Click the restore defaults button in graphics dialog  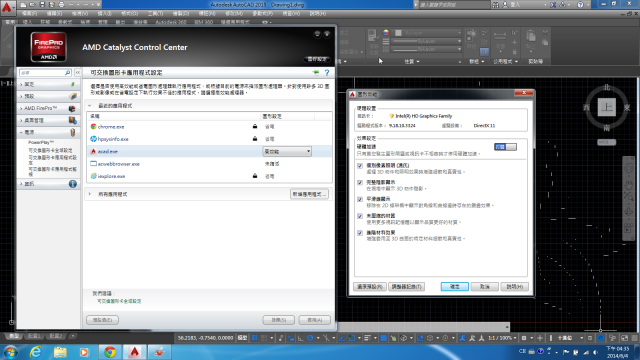[369, 287]
